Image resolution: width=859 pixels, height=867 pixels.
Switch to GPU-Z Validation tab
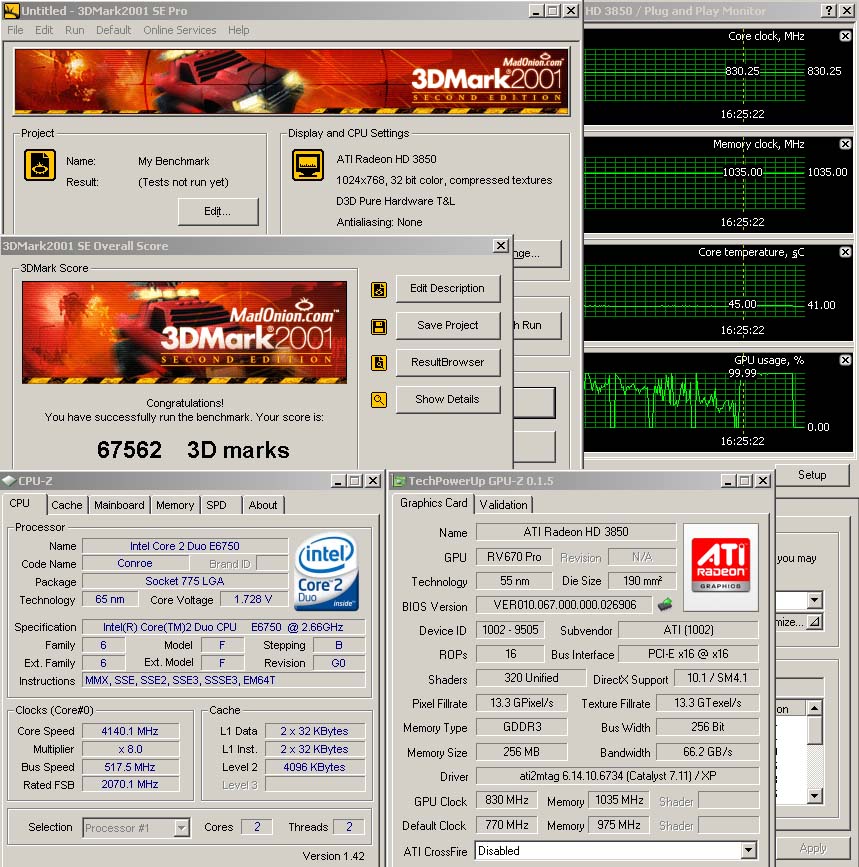(503, 505)
